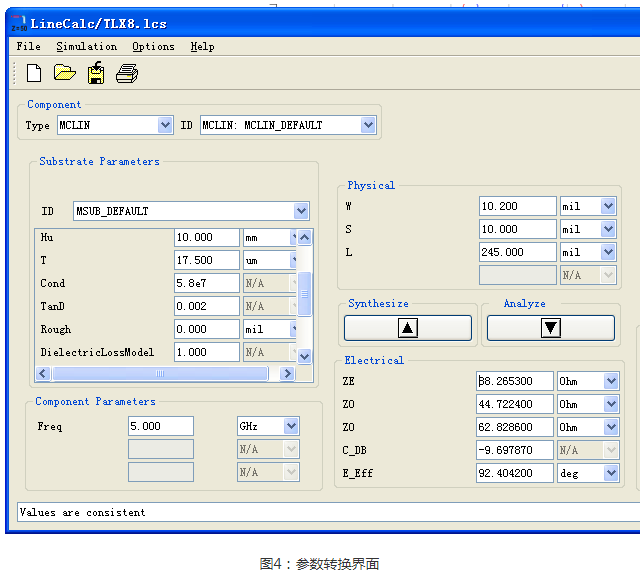Click the Open folder icon
This screenshot has height=575, width=640.
coord(65,73)
